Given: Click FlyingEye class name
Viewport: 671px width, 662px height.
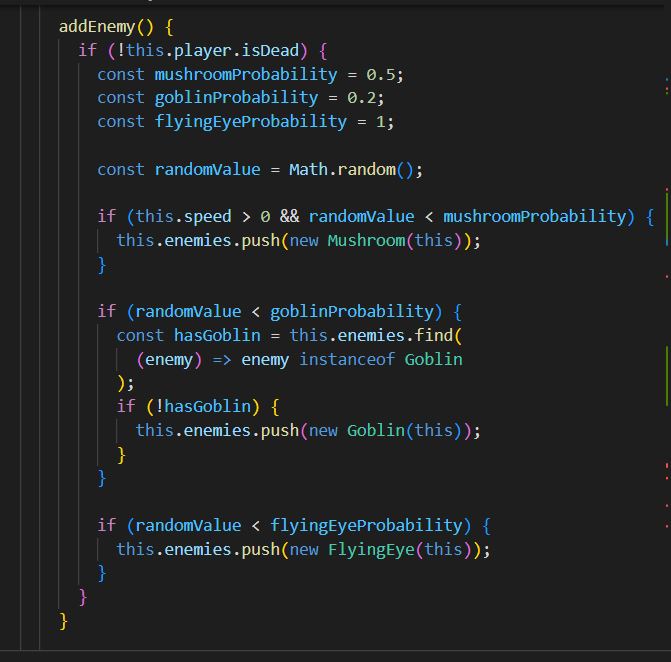Looking at the screenshot, I should [x=371, y=549].
